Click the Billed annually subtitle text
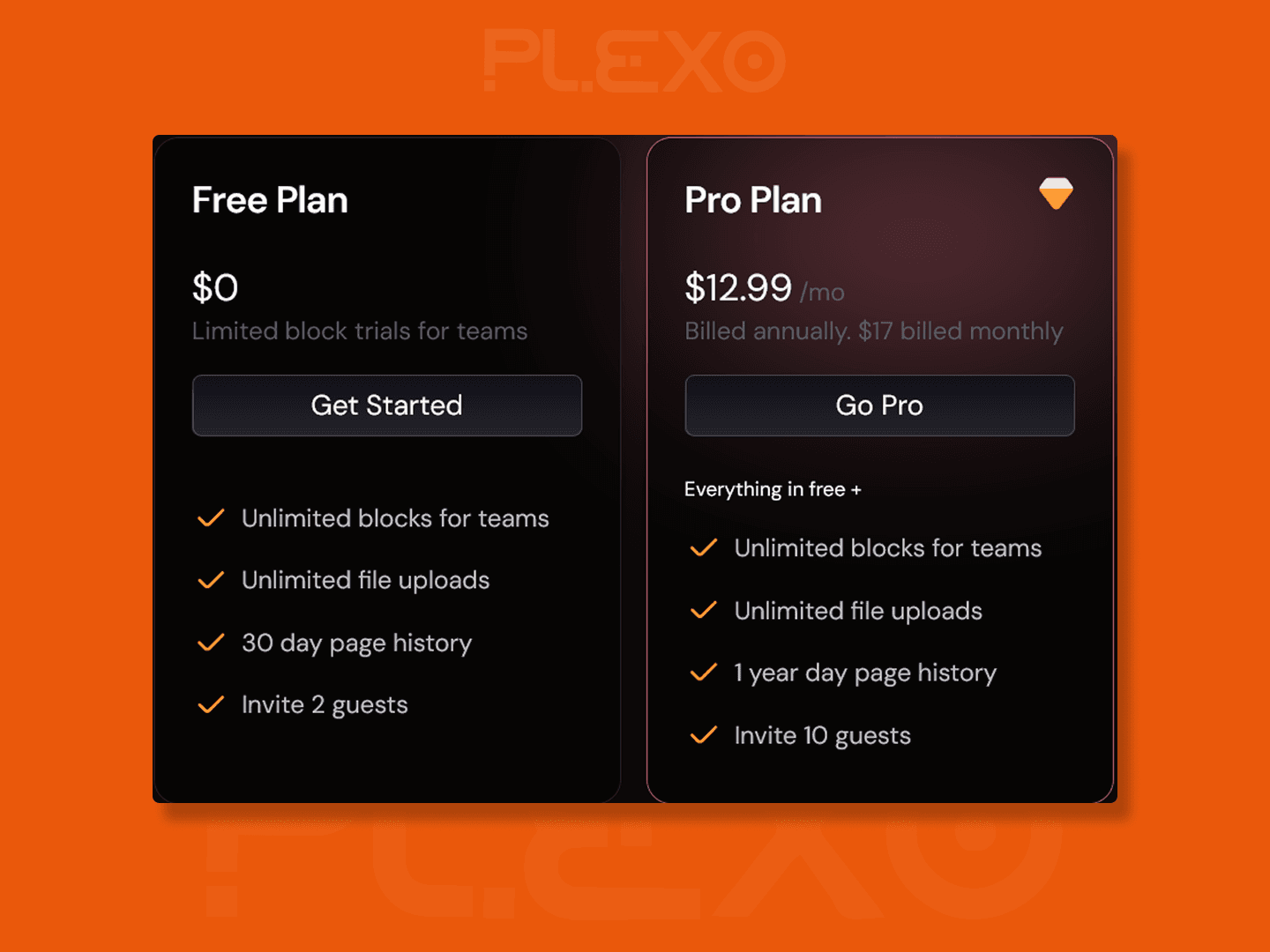 pos(874,331)
